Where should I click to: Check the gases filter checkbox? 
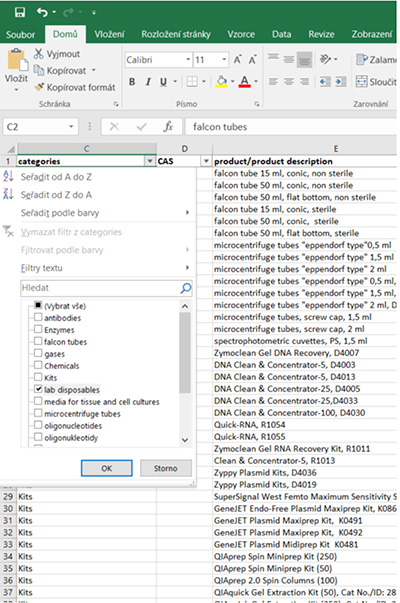[38, 353]
